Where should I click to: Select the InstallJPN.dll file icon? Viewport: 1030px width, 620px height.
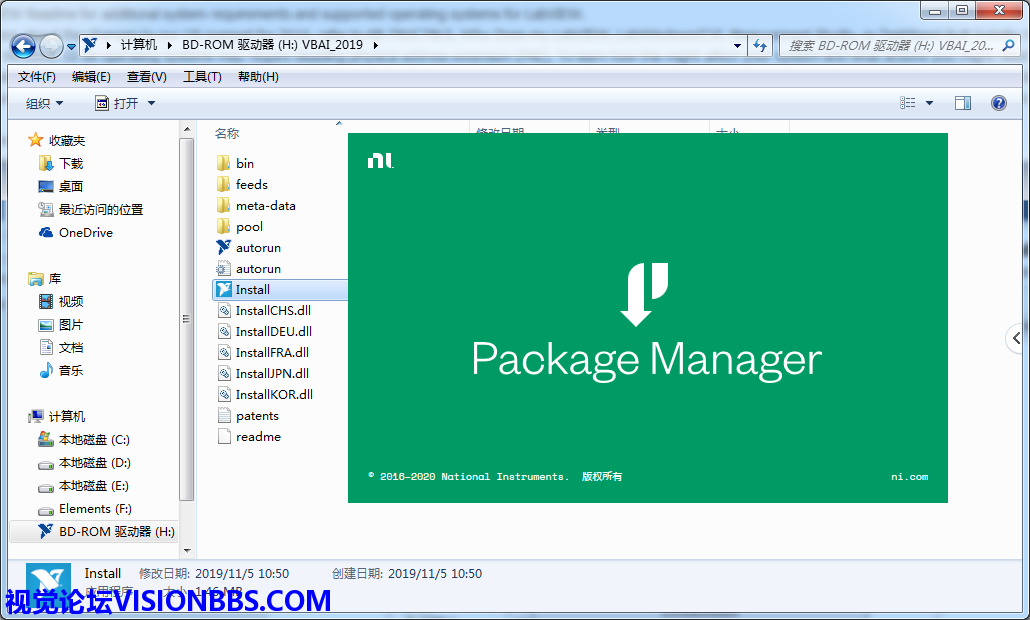tap(224, 373)
